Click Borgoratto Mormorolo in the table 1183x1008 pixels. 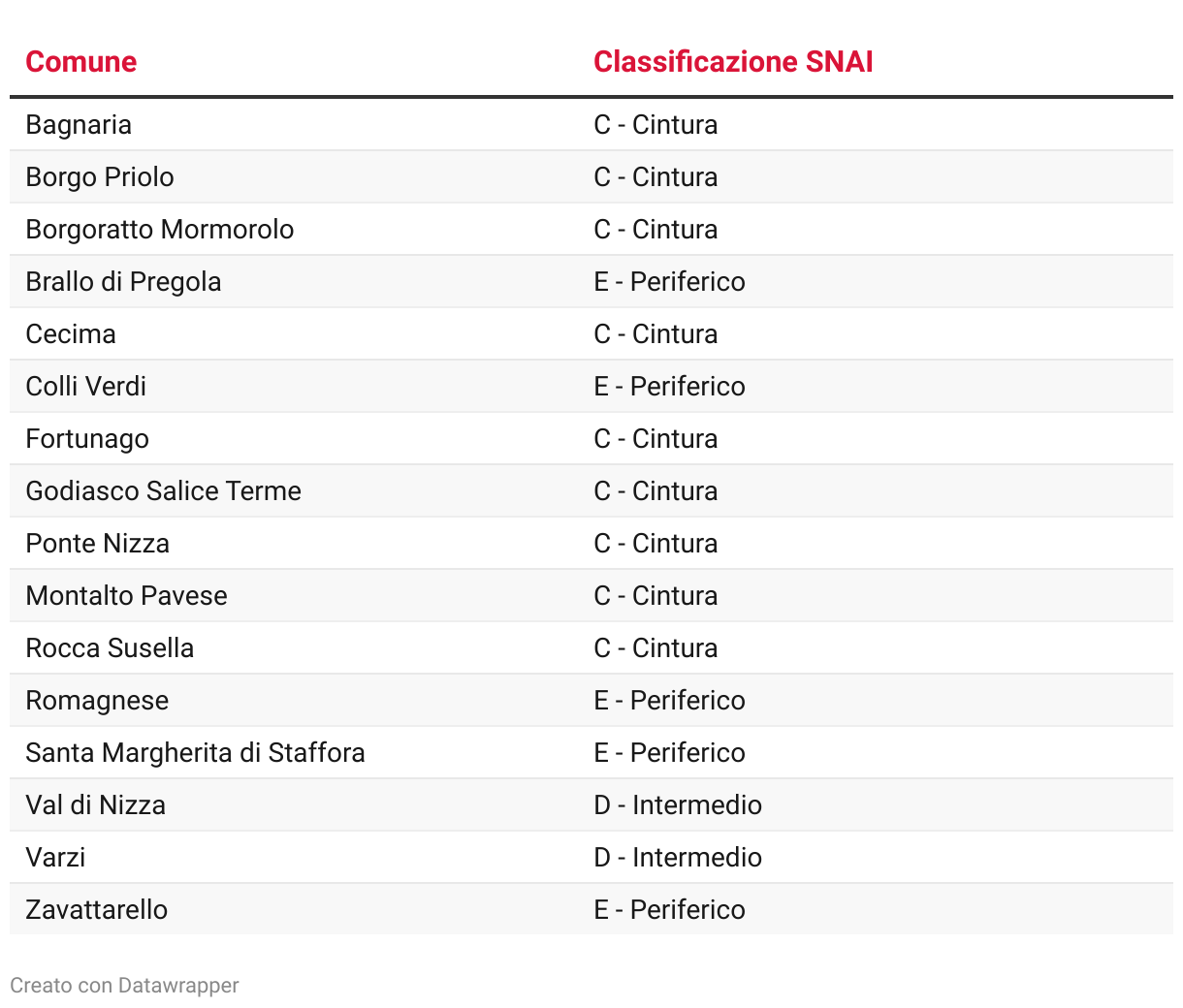pyautogui.click(x=160, y=229)
